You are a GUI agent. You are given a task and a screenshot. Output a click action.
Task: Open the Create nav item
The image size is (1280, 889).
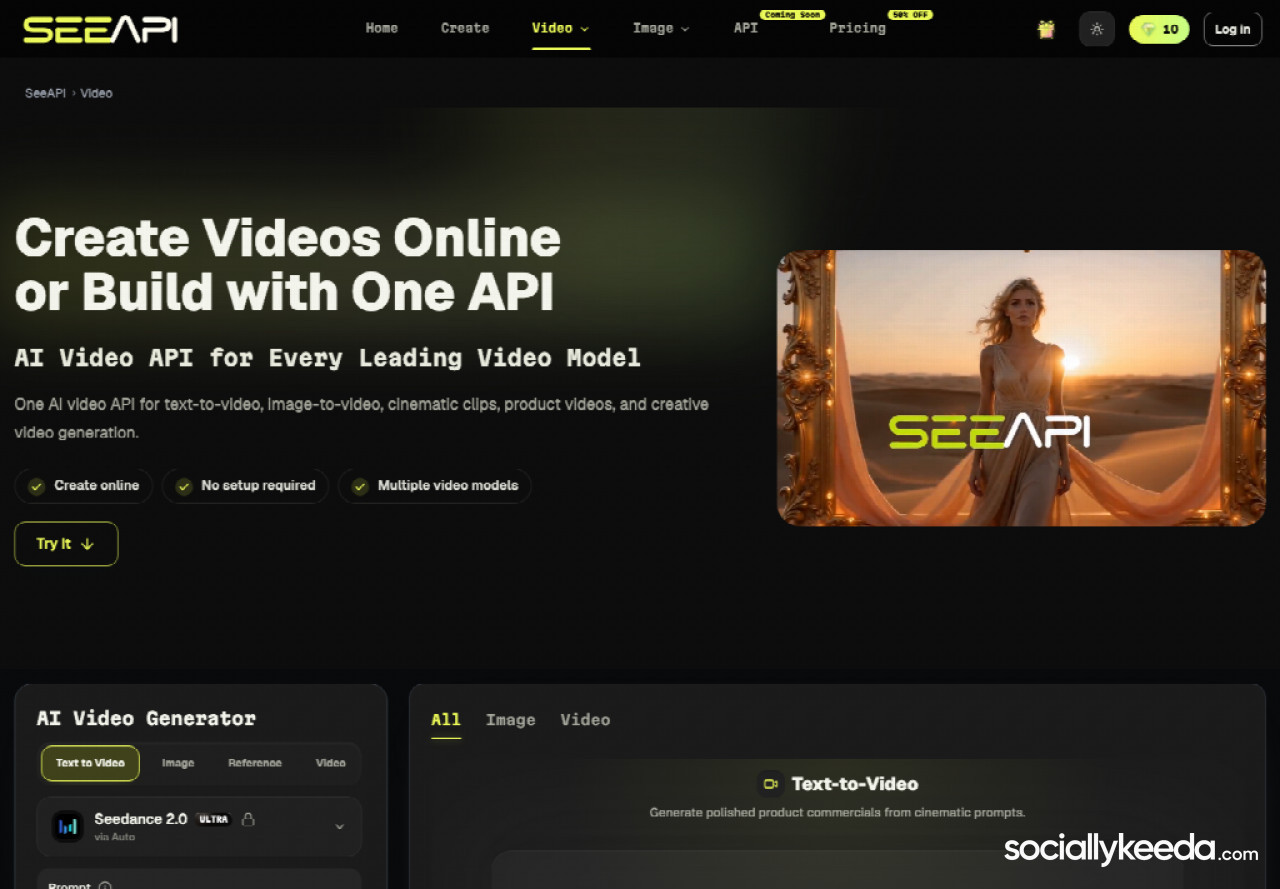(465, 28)
